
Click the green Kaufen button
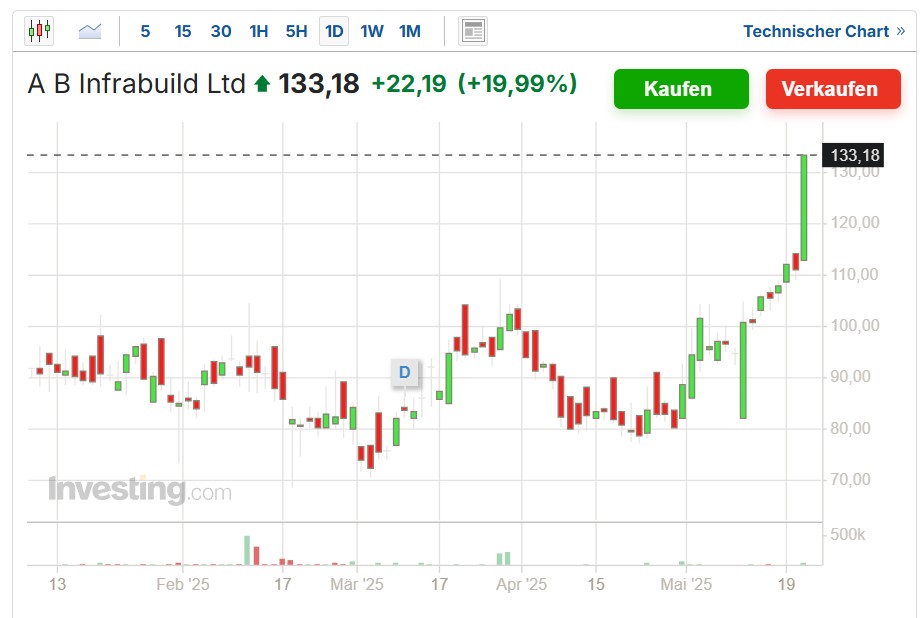tap(681, 89)
